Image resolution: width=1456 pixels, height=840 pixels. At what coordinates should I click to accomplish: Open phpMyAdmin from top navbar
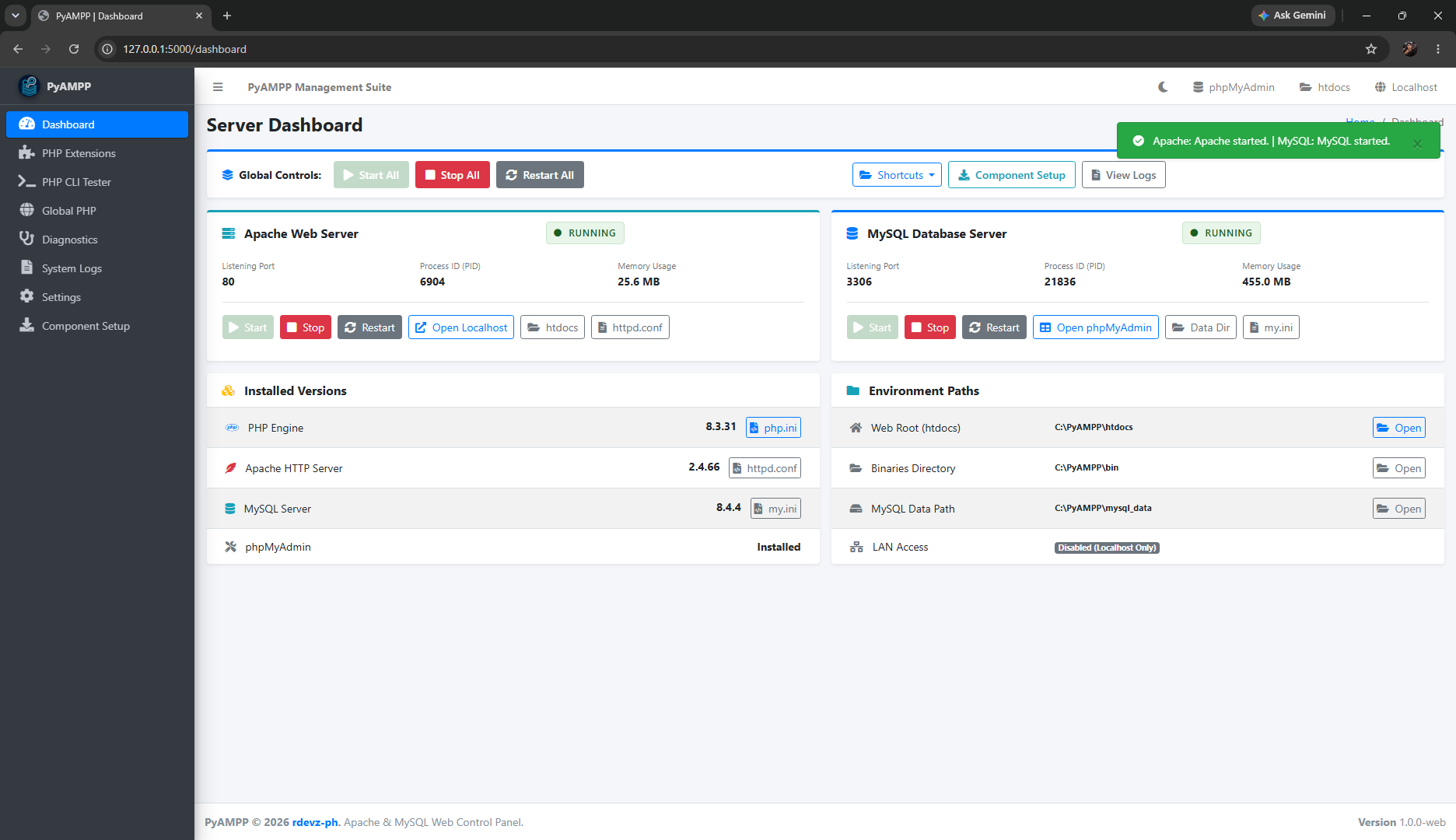(x=1234, y=87)
